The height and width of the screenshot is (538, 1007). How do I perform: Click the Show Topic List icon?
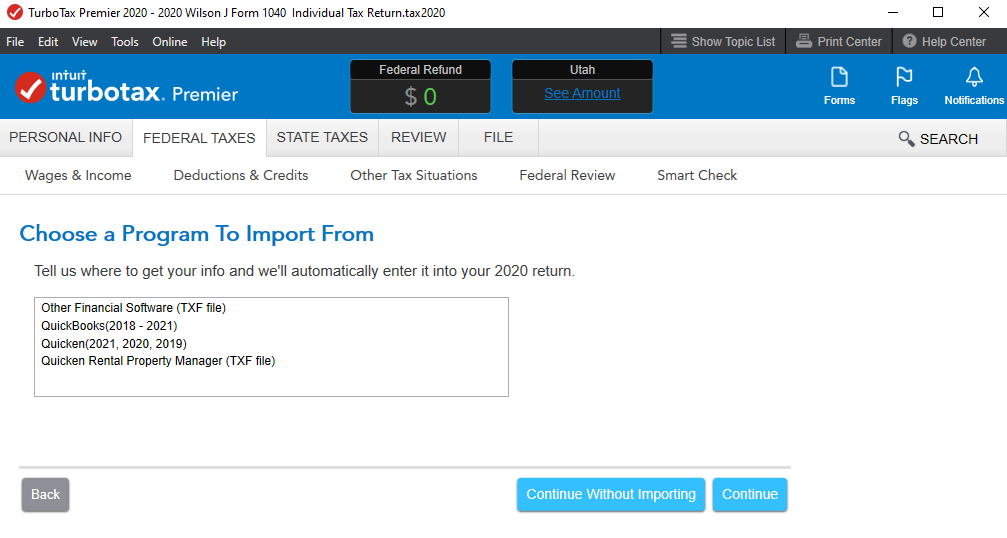pyautogui.click(x=679, y=41)
